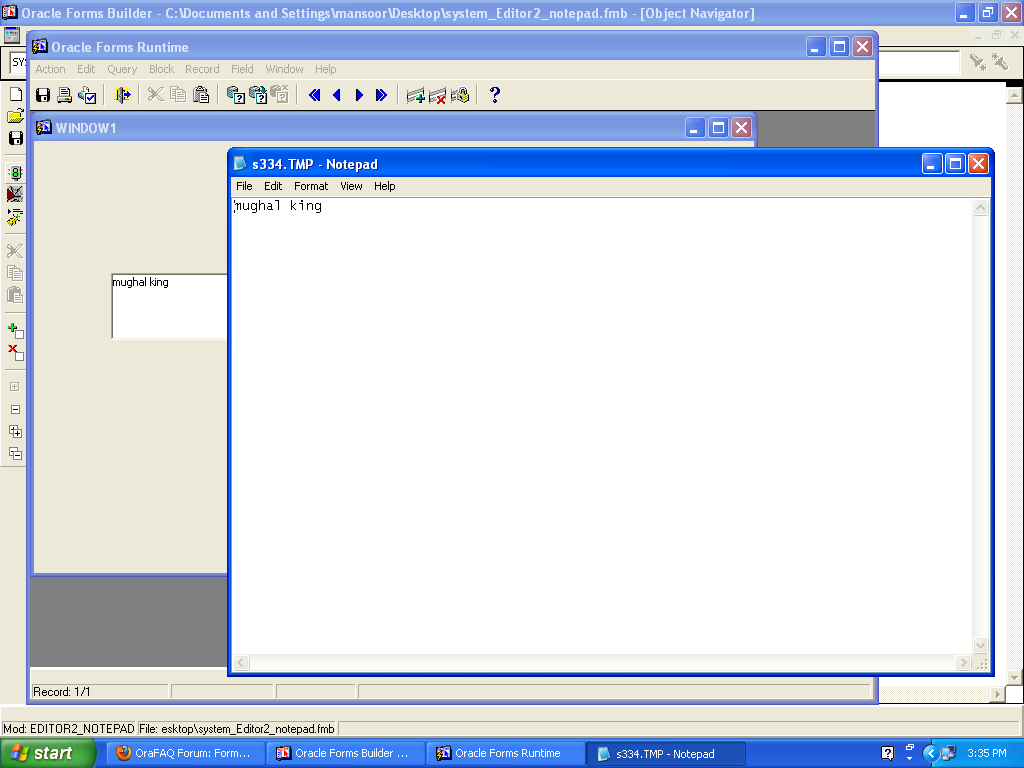
Task: Minimize the Notepad window
Action: tap(932, 164)
